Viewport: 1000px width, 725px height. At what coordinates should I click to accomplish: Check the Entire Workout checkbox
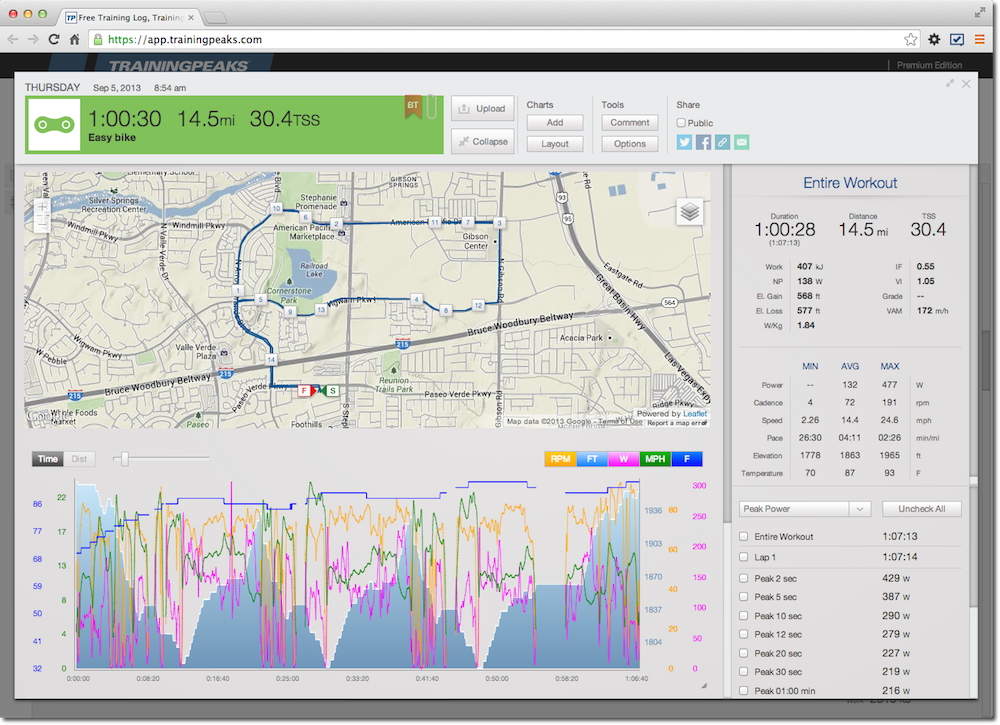tap(744, 536)
